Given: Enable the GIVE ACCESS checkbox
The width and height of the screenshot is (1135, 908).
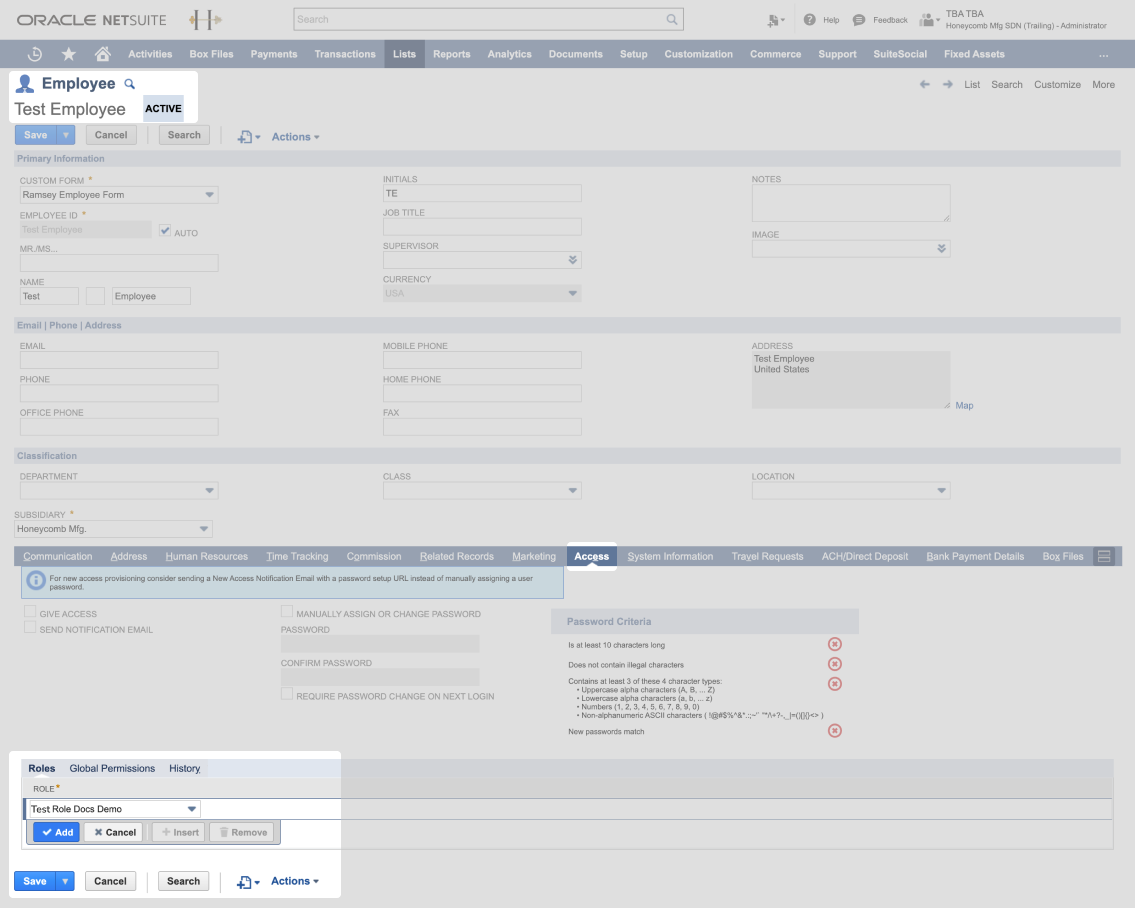Looking at the screenshot, I should (30, 613).
